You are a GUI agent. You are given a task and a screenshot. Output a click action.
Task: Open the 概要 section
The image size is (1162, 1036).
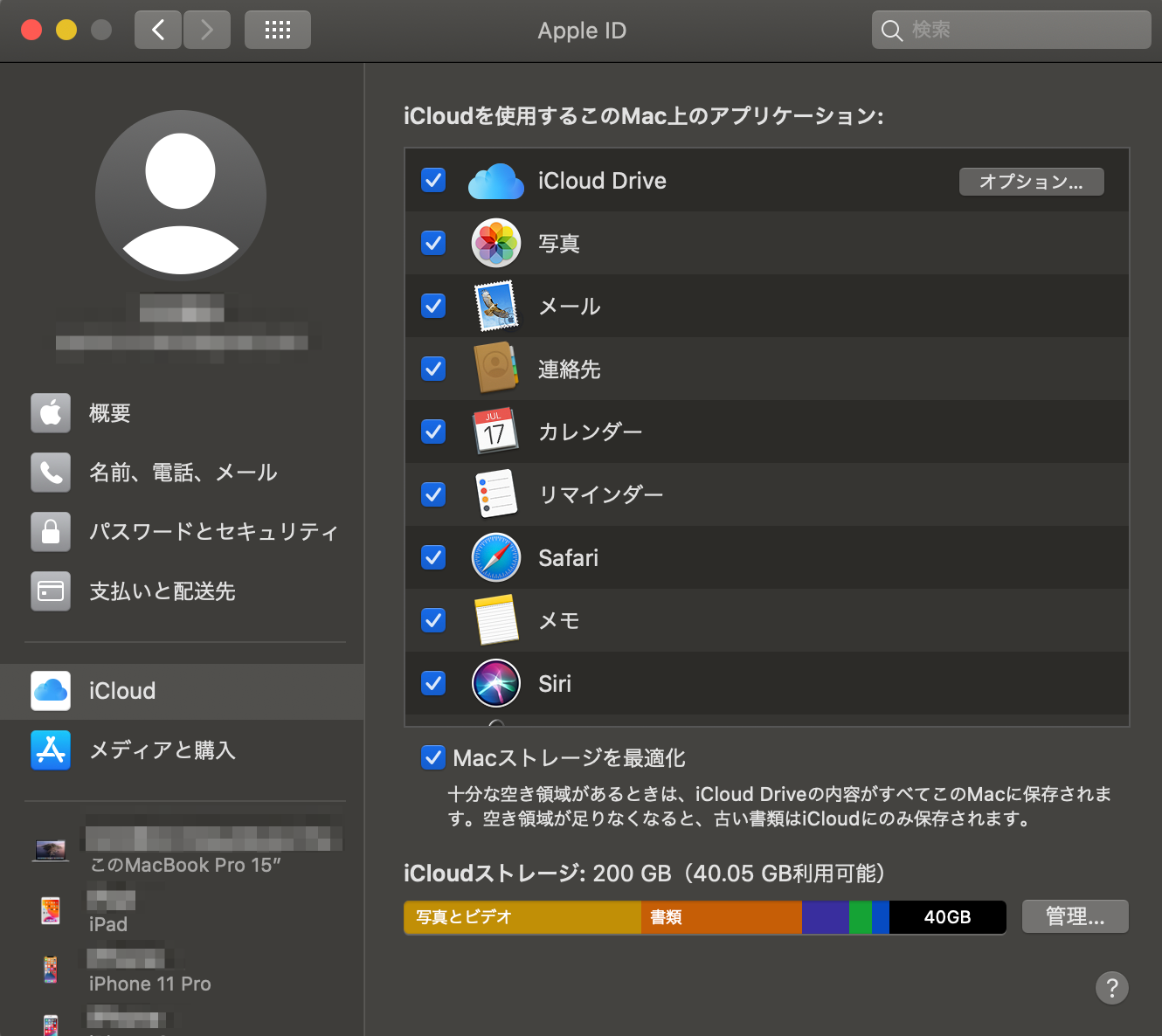182,413
